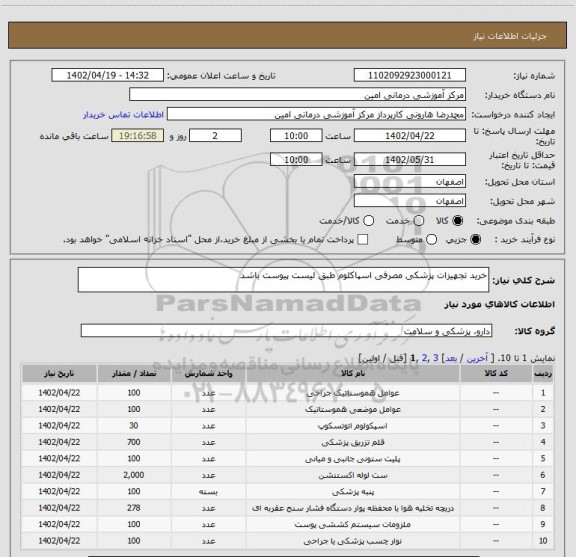Select the کالا/خدمت radio button
Image resolution: width=576 pixels, height=557 pixels.
368,221
